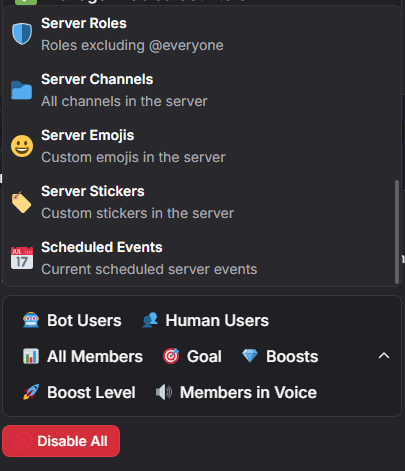
Task: Click the text 'Custom emojis in the server'
Action: click(133, 157)
